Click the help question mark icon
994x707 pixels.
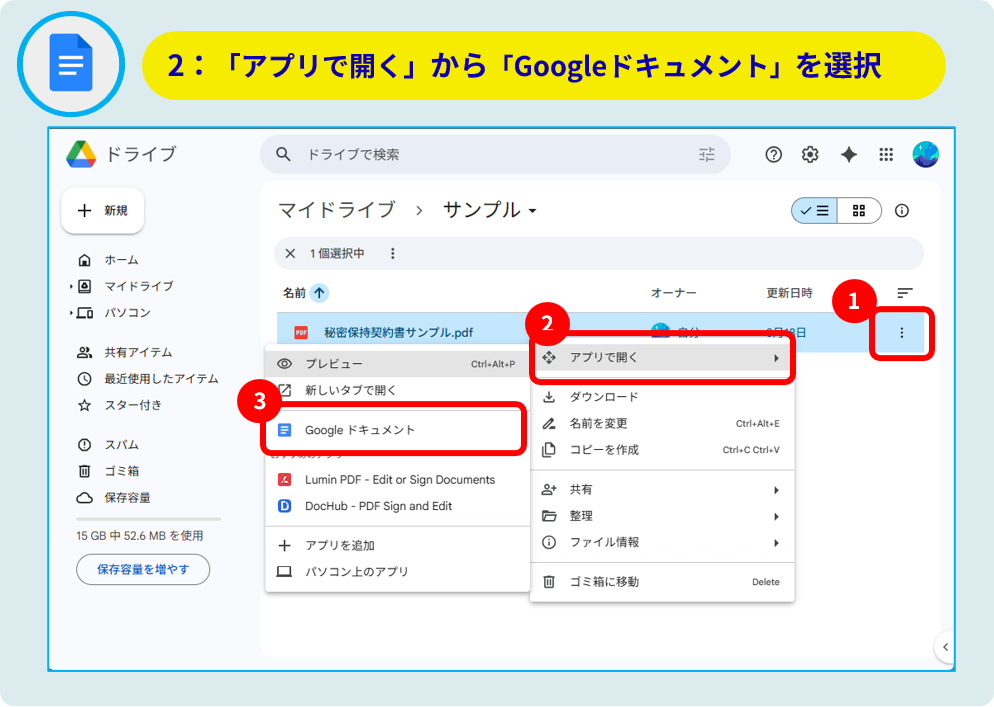[x=773, y=154]
